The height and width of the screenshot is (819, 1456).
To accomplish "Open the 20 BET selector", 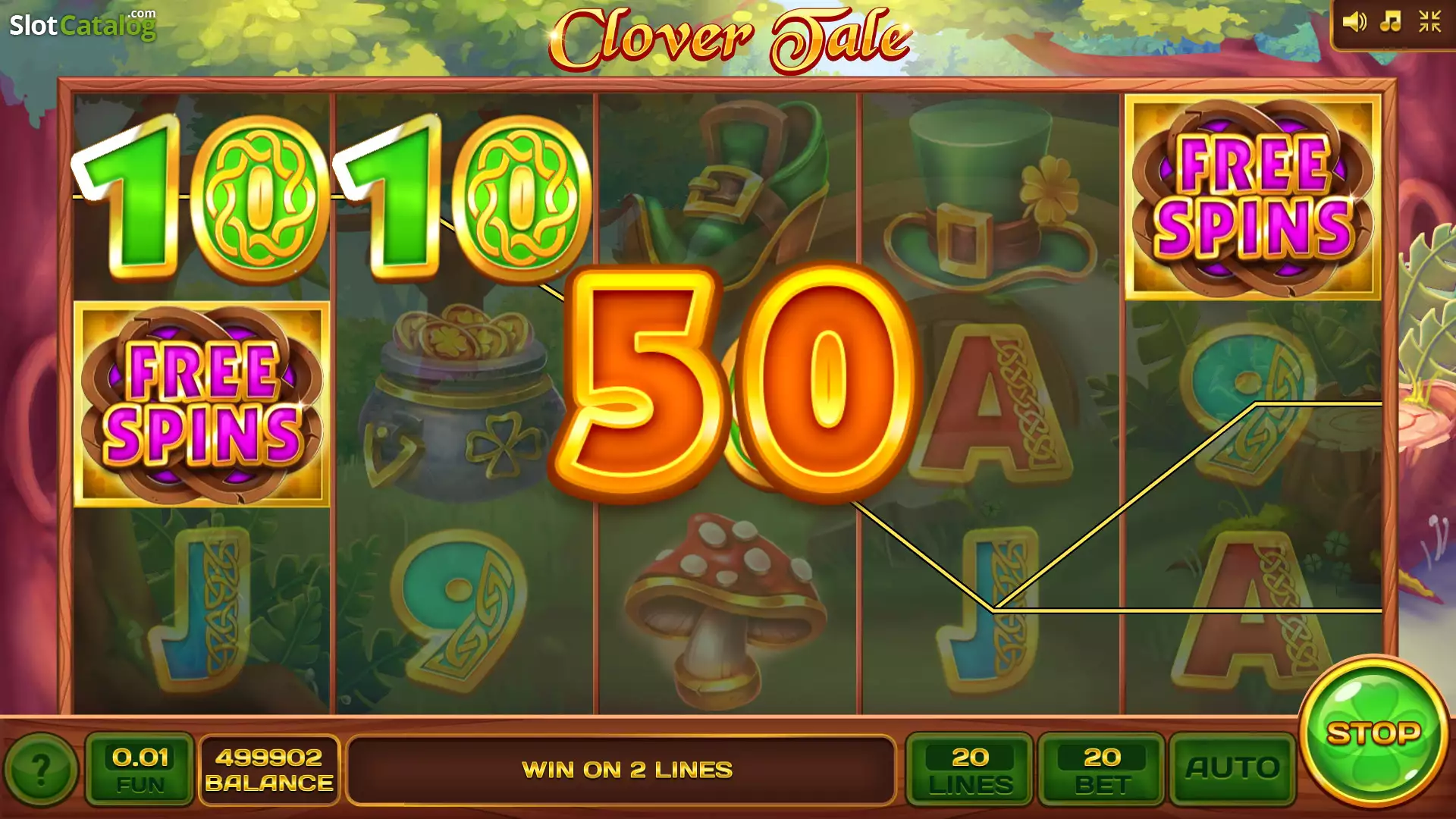I will [x=1101, y=768].
